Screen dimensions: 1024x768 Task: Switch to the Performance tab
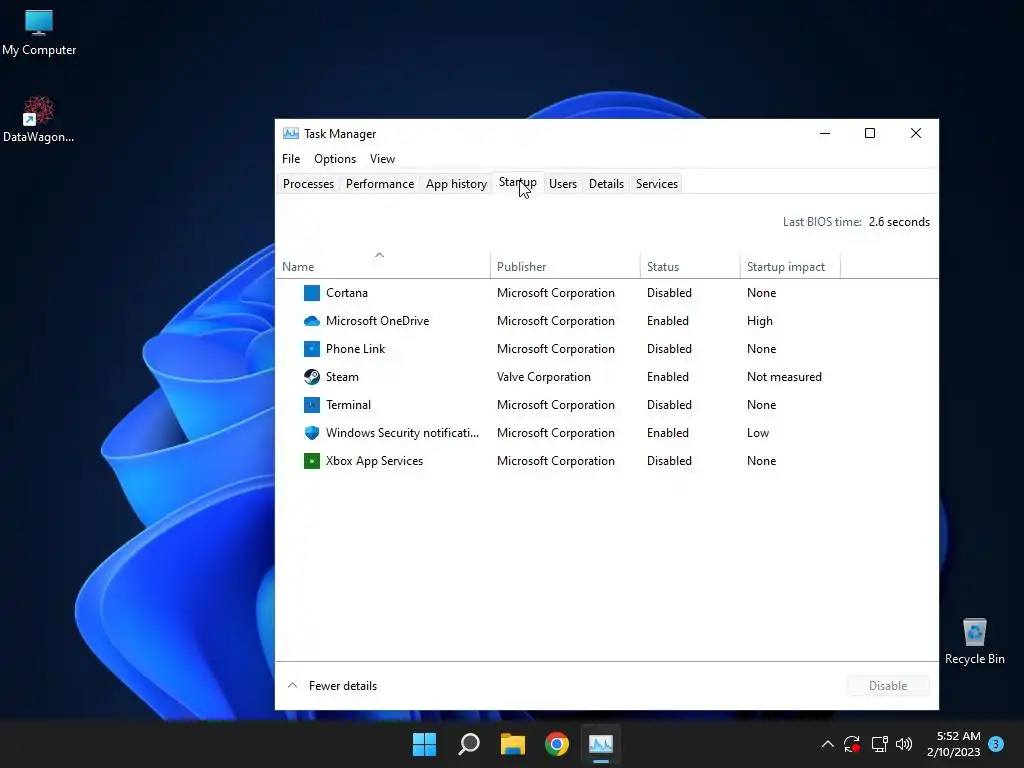click(x=380, y=184)
